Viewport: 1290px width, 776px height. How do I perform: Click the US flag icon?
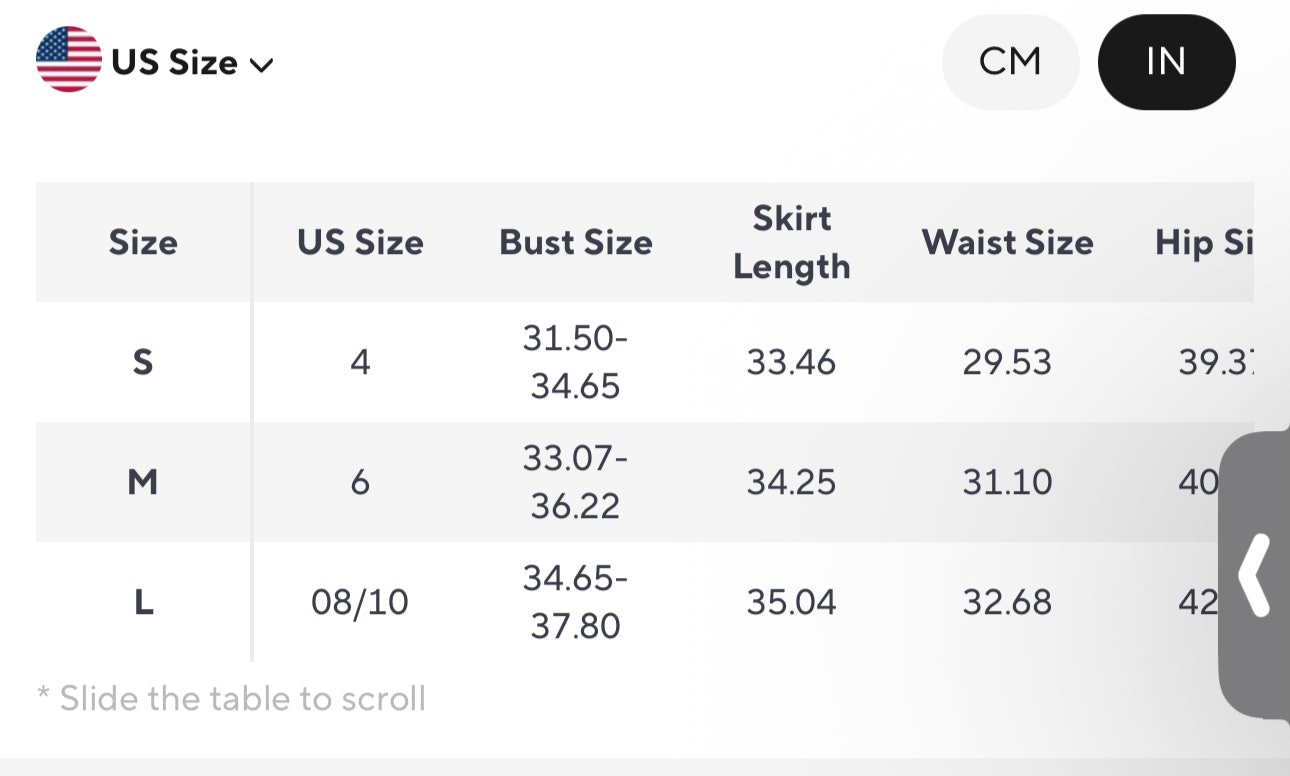(x=68, y=60)
